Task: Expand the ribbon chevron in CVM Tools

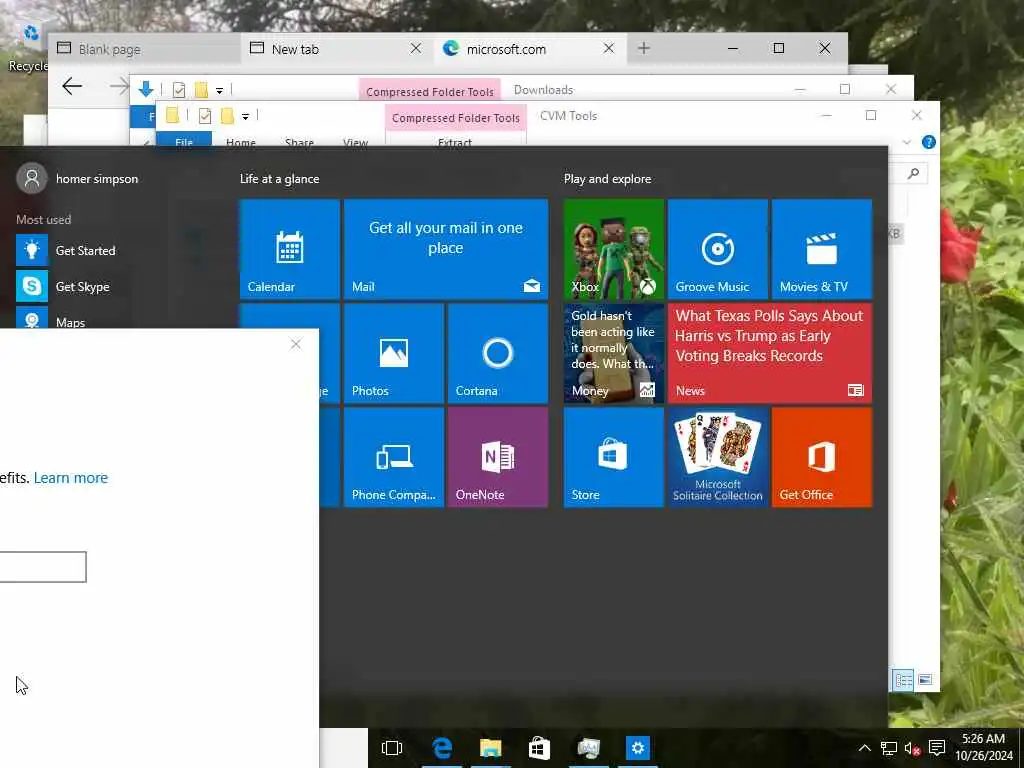Action: pos(906,142)
